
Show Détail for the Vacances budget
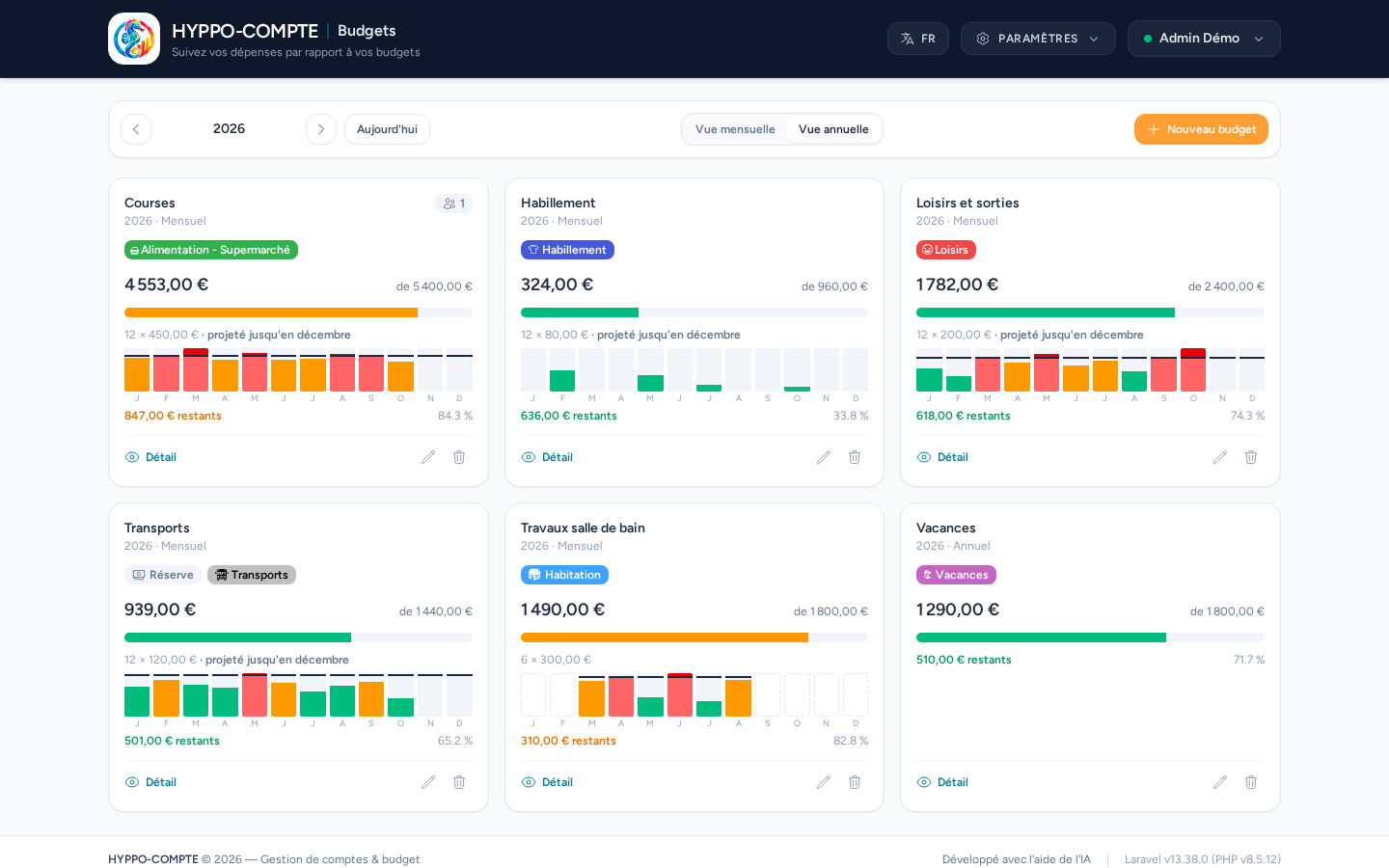(x=942, y=782)
